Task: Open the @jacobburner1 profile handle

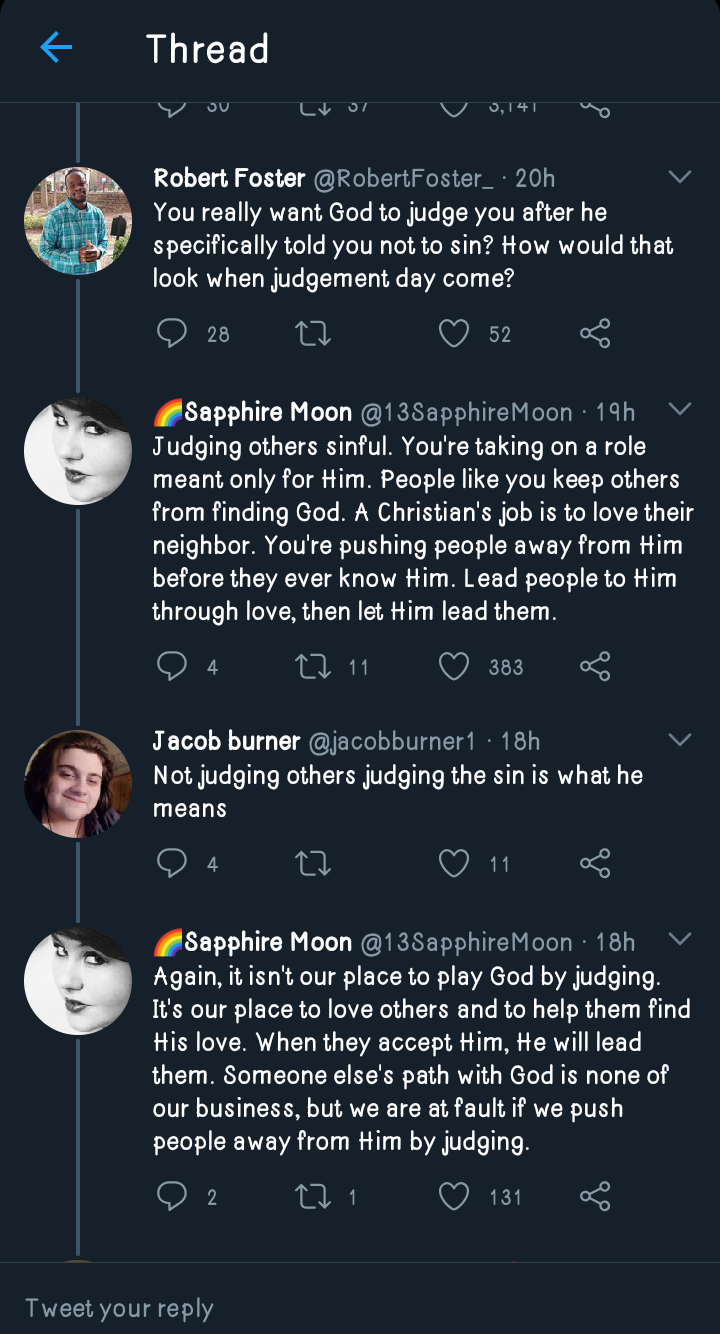Action: (392, 741)
